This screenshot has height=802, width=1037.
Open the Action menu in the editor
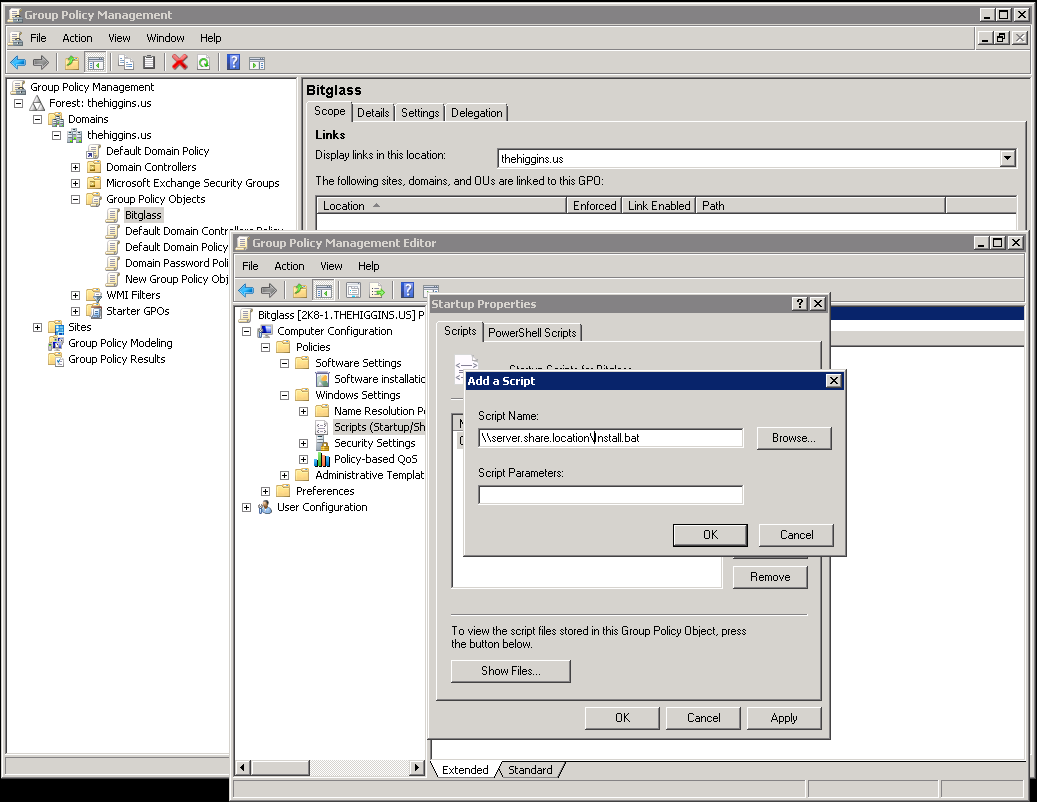click(x=289, y=266)
